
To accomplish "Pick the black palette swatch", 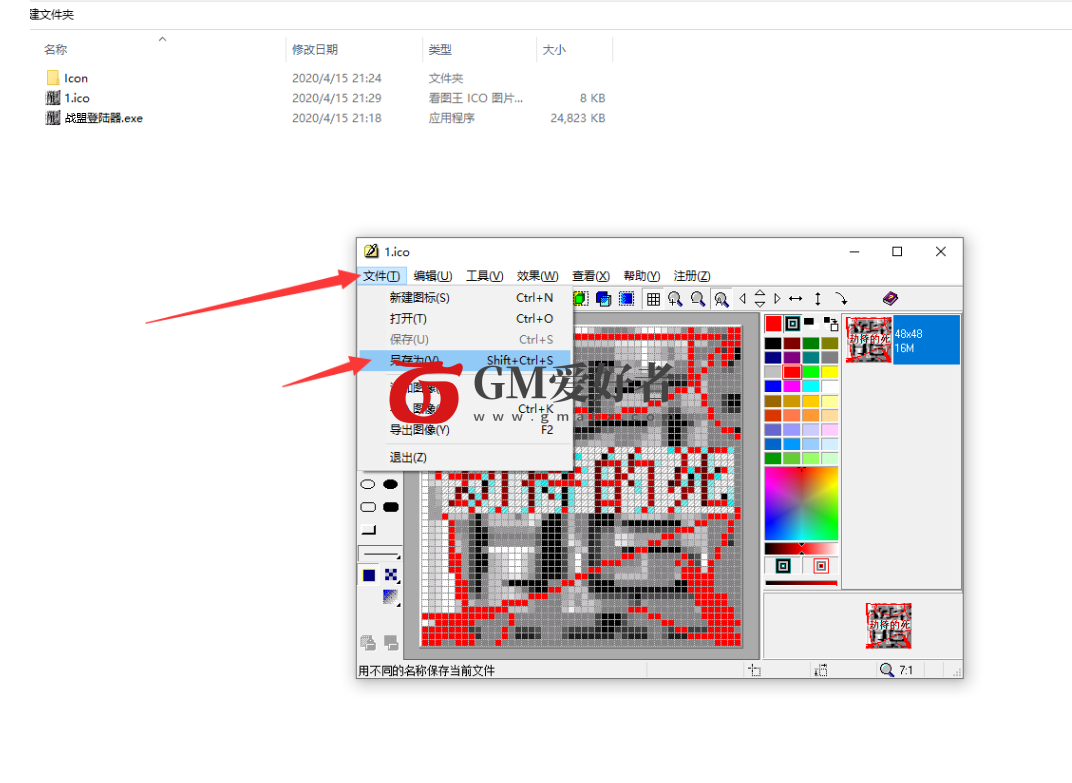I will coord(773,343).
